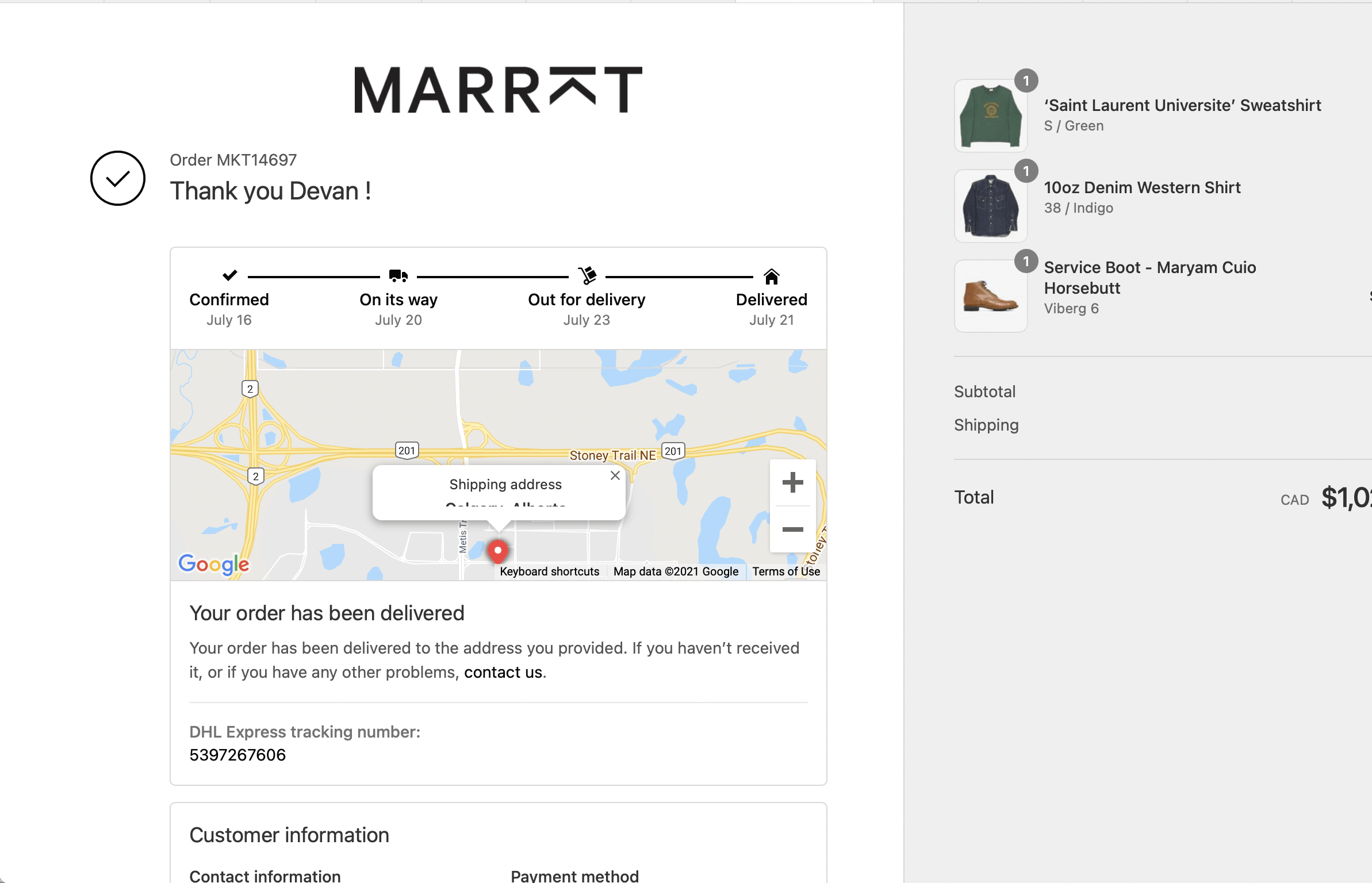This screenshot has width=1372, height=883.
Task: Close the Shipping address map popup
Action: (x=615, y=475)
